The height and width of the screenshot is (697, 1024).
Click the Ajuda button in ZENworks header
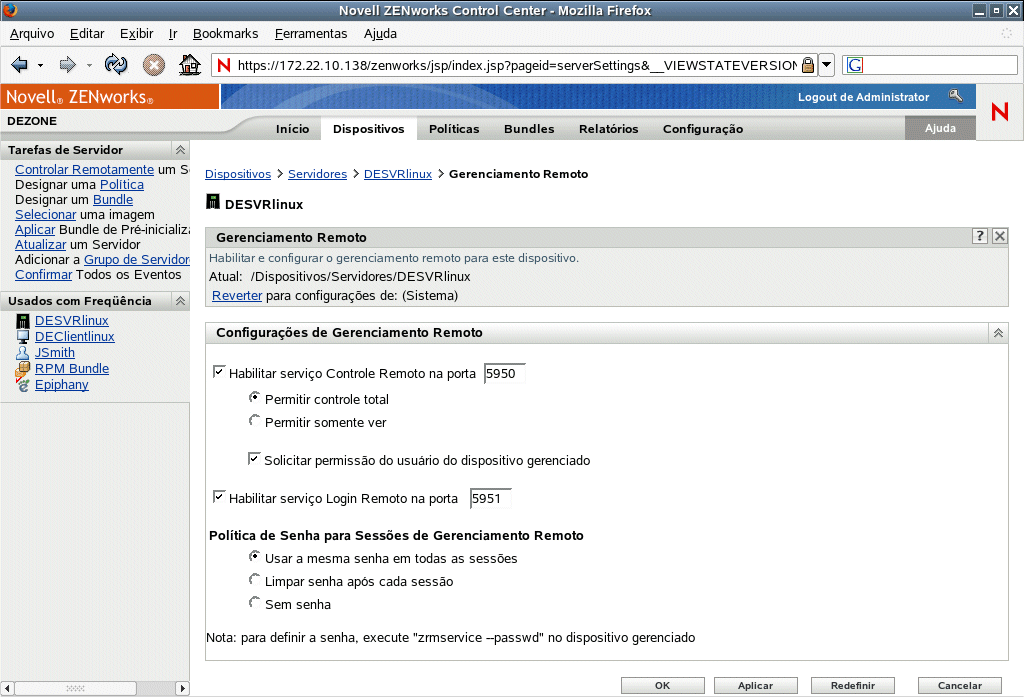coord(940,128)
